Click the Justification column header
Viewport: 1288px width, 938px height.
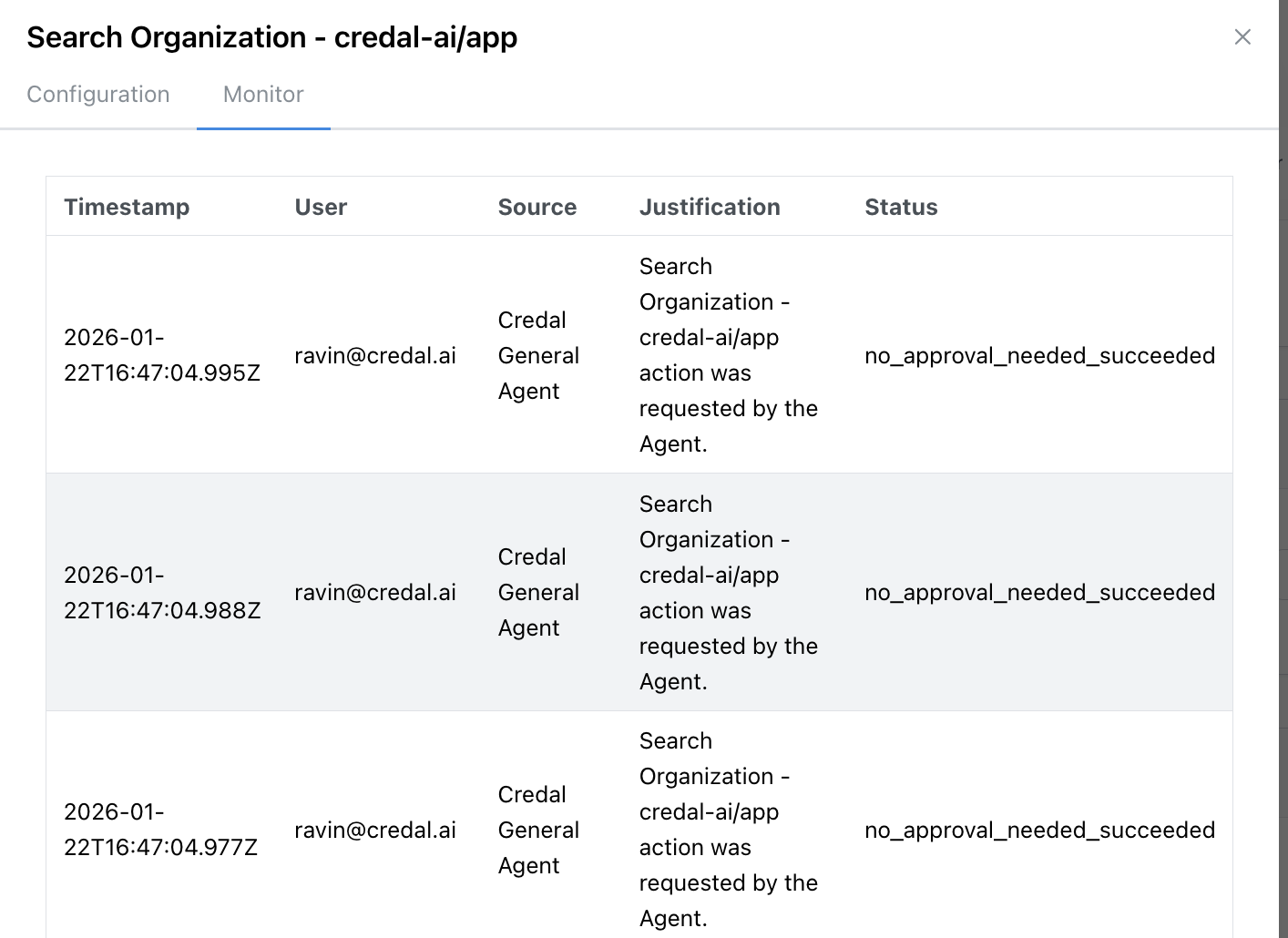pos(710,207)
